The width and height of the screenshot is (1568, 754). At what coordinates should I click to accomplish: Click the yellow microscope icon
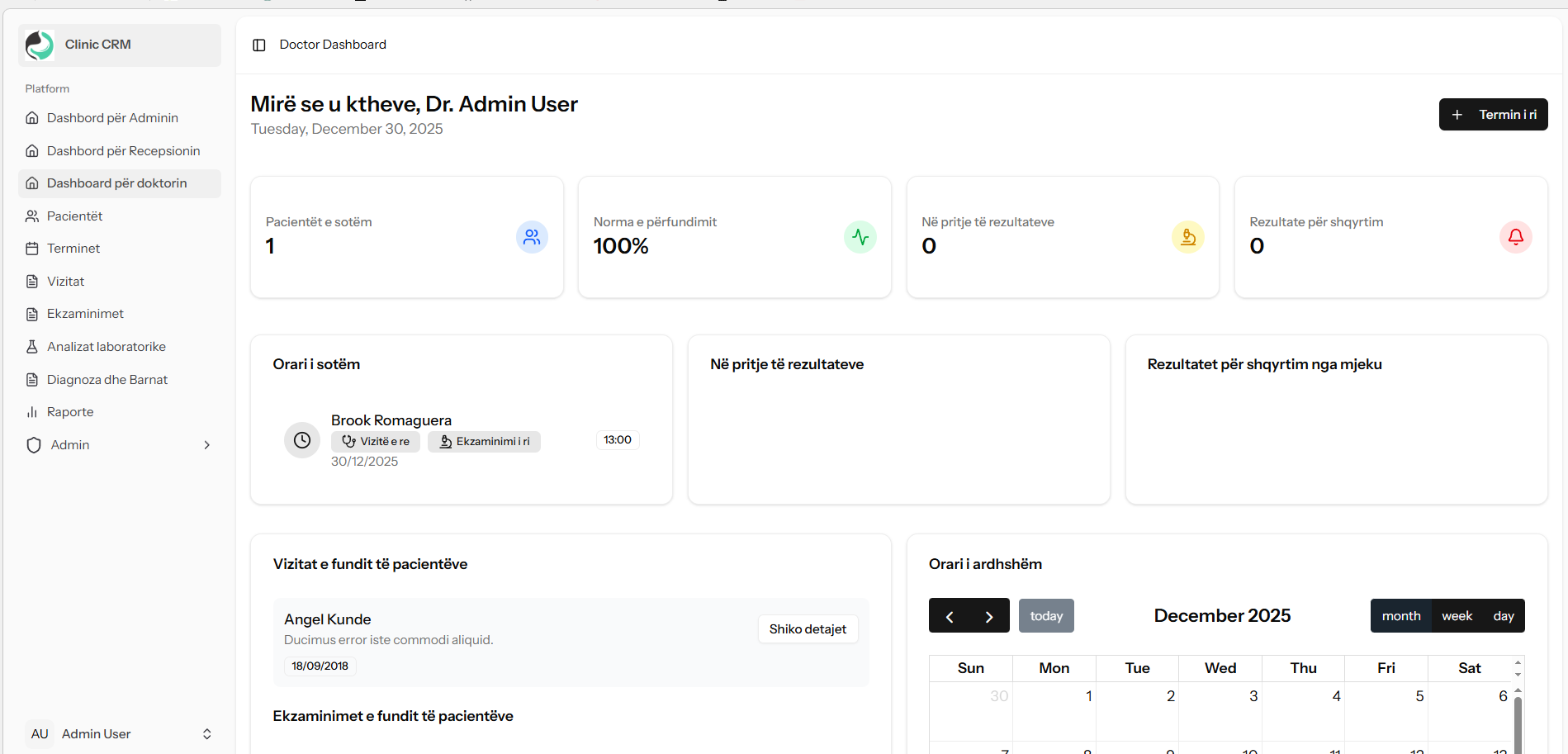pyautogui.click(x=1187, y=237)
